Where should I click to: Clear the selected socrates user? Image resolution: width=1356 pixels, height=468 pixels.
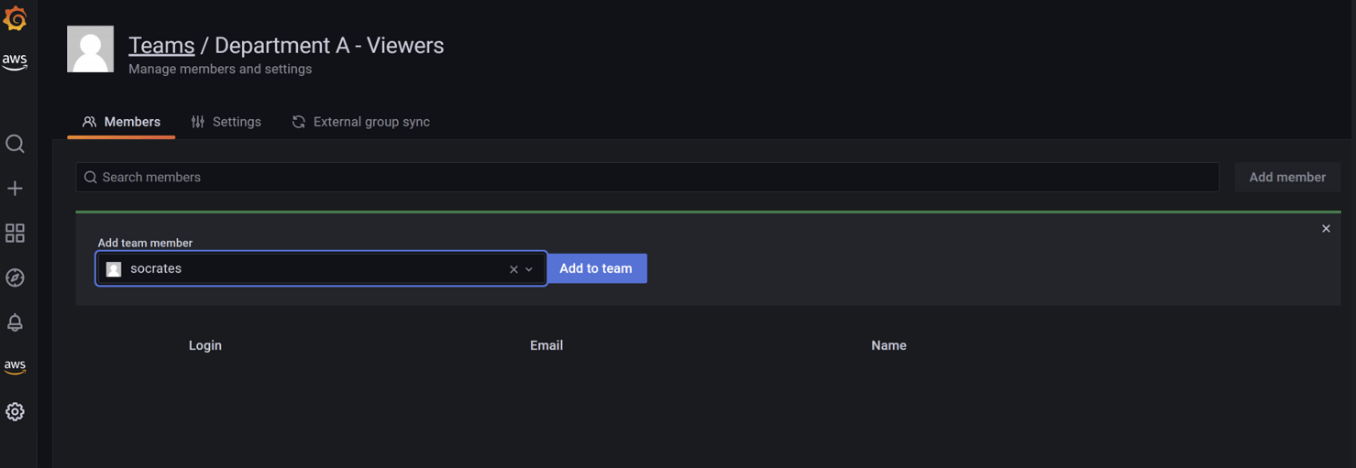pos(514,269)
